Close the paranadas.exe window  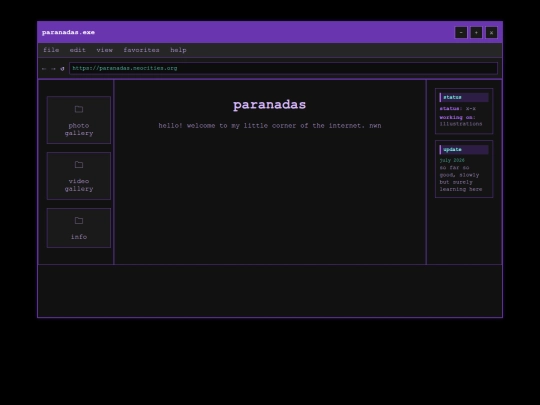coord(491,33)
